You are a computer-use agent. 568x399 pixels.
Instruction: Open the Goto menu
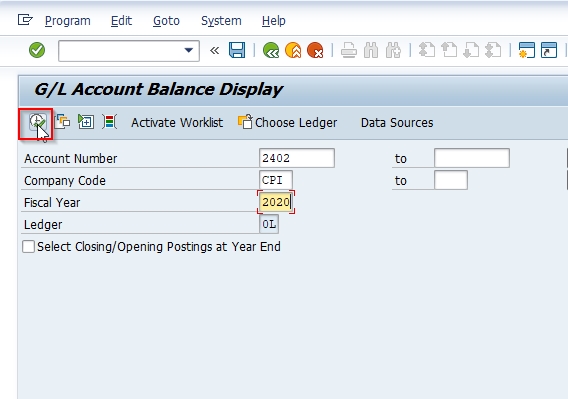click(x=166, y=21)
